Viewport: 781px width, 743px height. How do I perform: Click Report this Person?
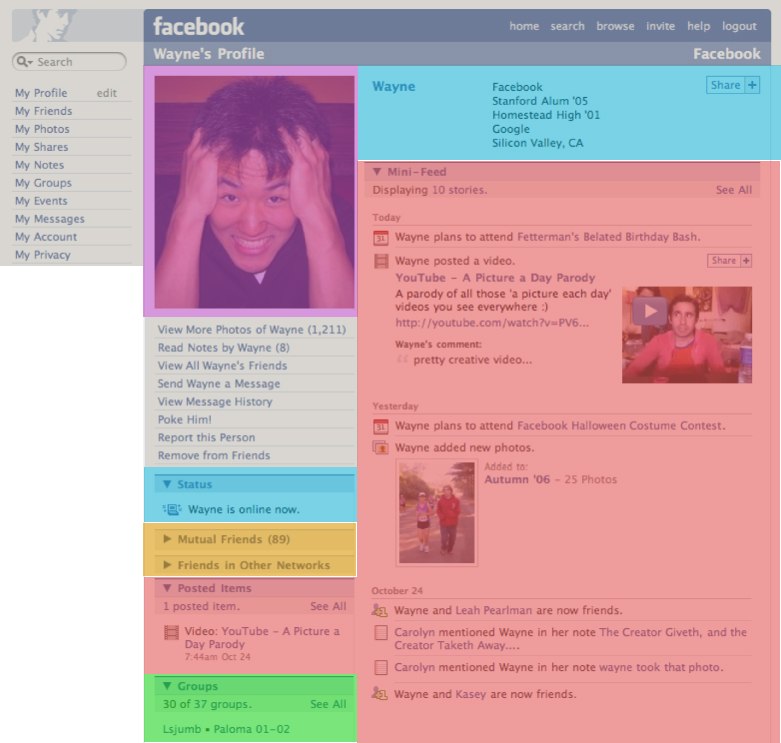pos(206,437)
